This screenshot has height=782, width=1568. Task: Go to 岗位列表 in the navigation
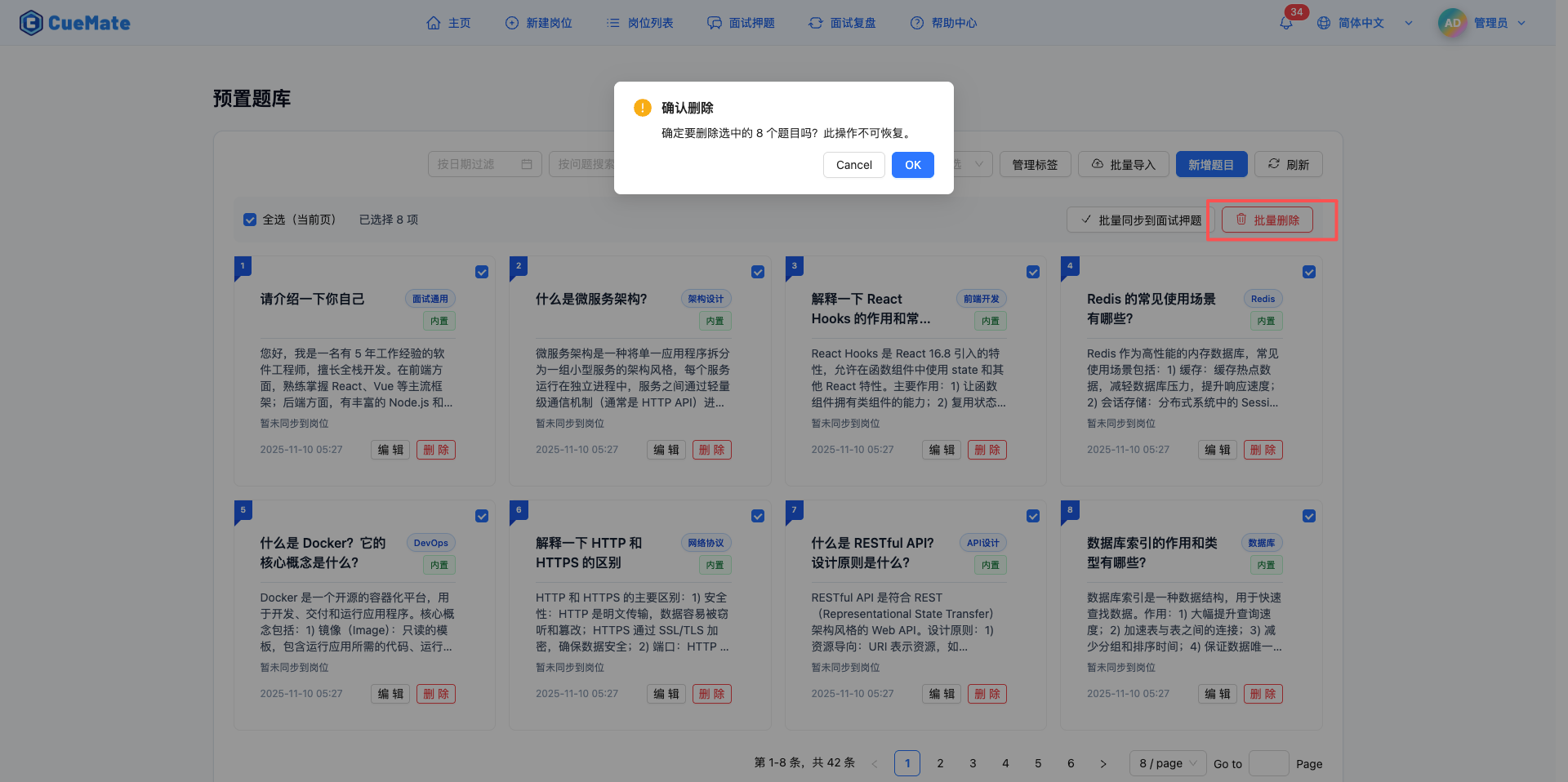click(x=640, y=23)
